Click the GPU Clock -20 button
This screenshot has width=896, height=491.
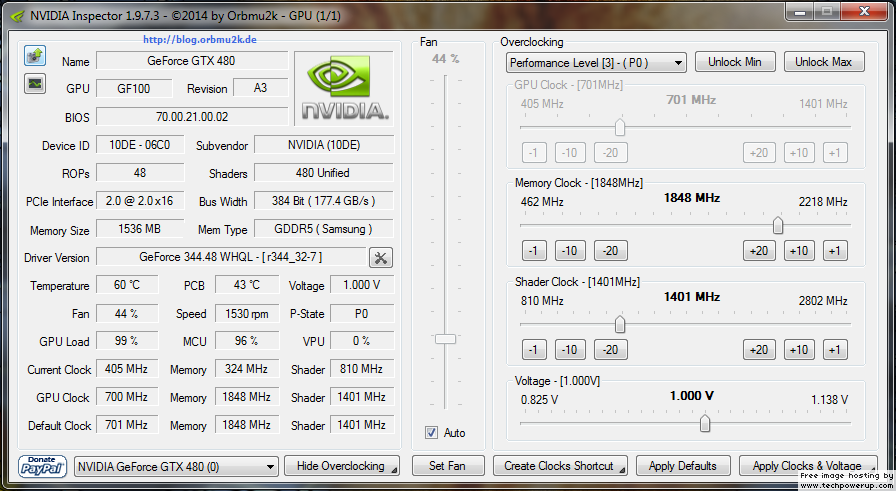pos(611,153)
